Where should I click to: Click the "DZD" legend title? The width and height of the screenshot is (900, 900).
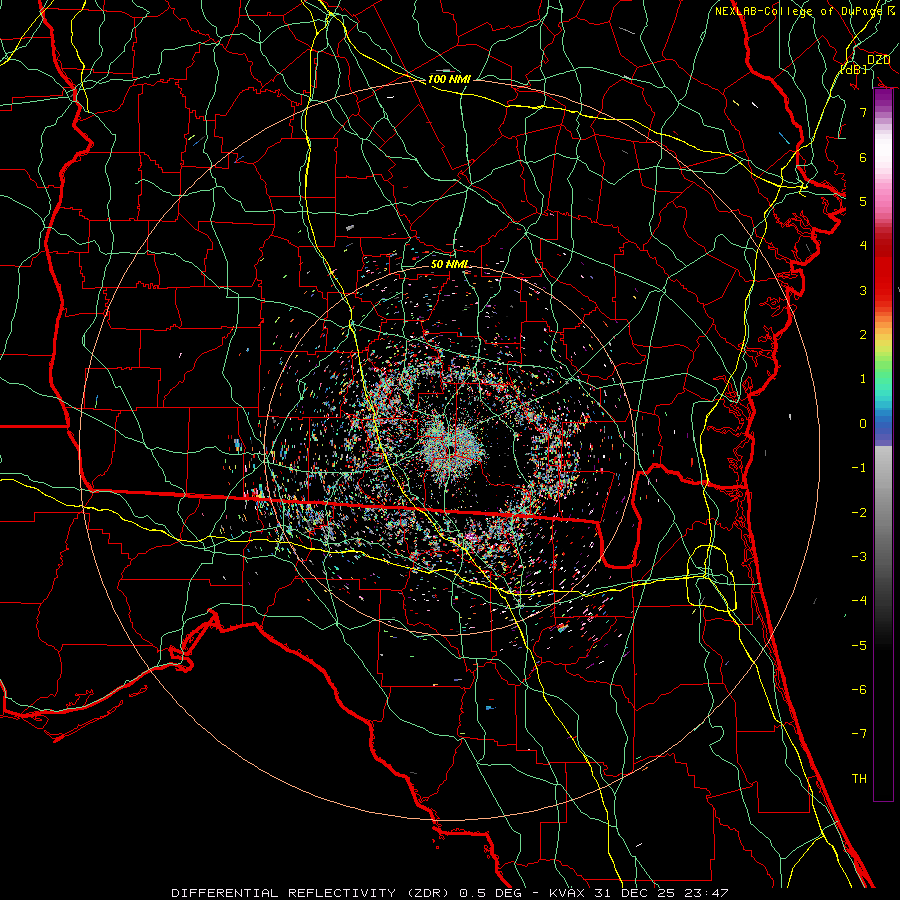click(878, 60)
